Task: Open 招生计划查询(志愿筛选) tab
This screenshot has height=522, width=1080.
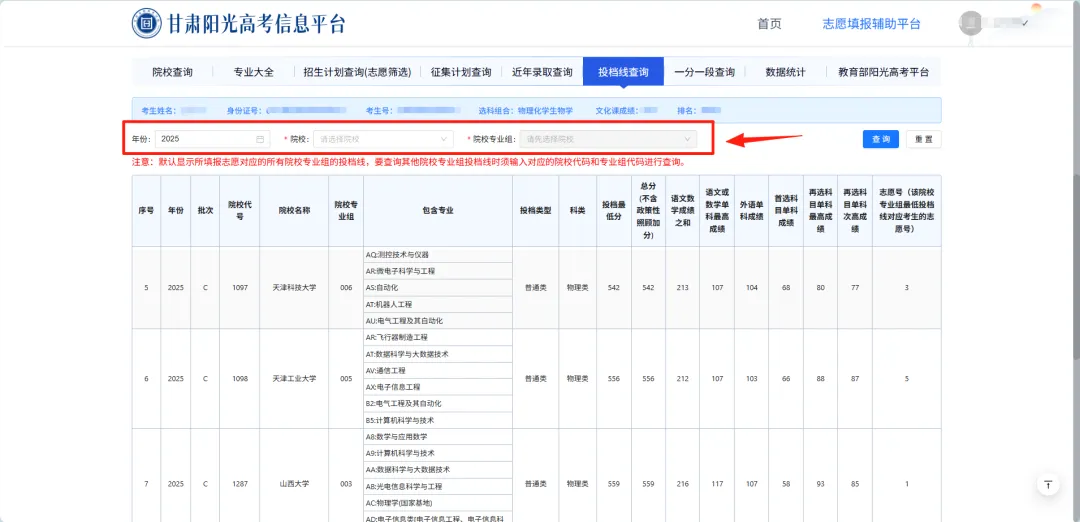Action: pyautogui.click(x=357, y=72)
